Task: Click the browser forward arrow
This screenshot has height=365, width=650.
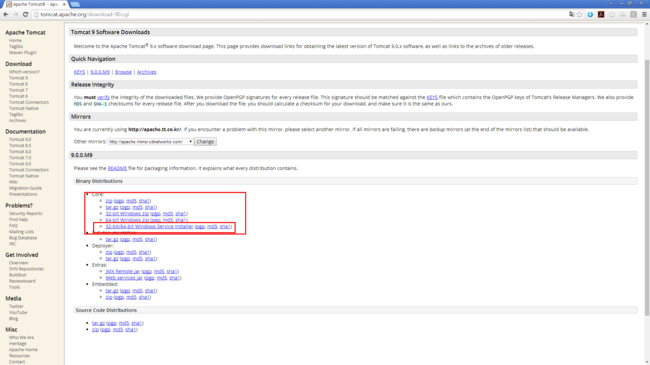Action: tap(15, 15)
